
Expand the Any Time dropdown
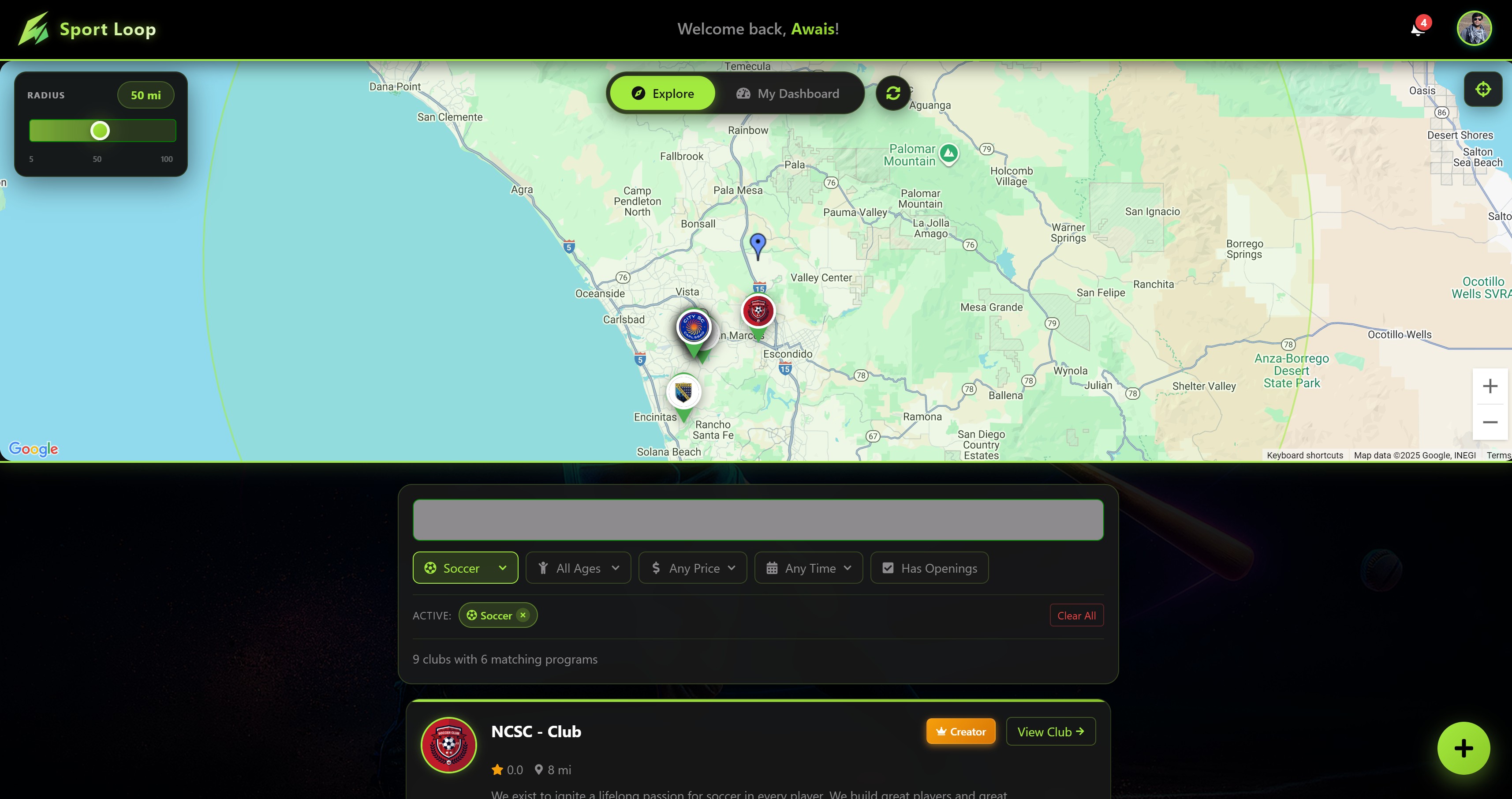[808, 567]
